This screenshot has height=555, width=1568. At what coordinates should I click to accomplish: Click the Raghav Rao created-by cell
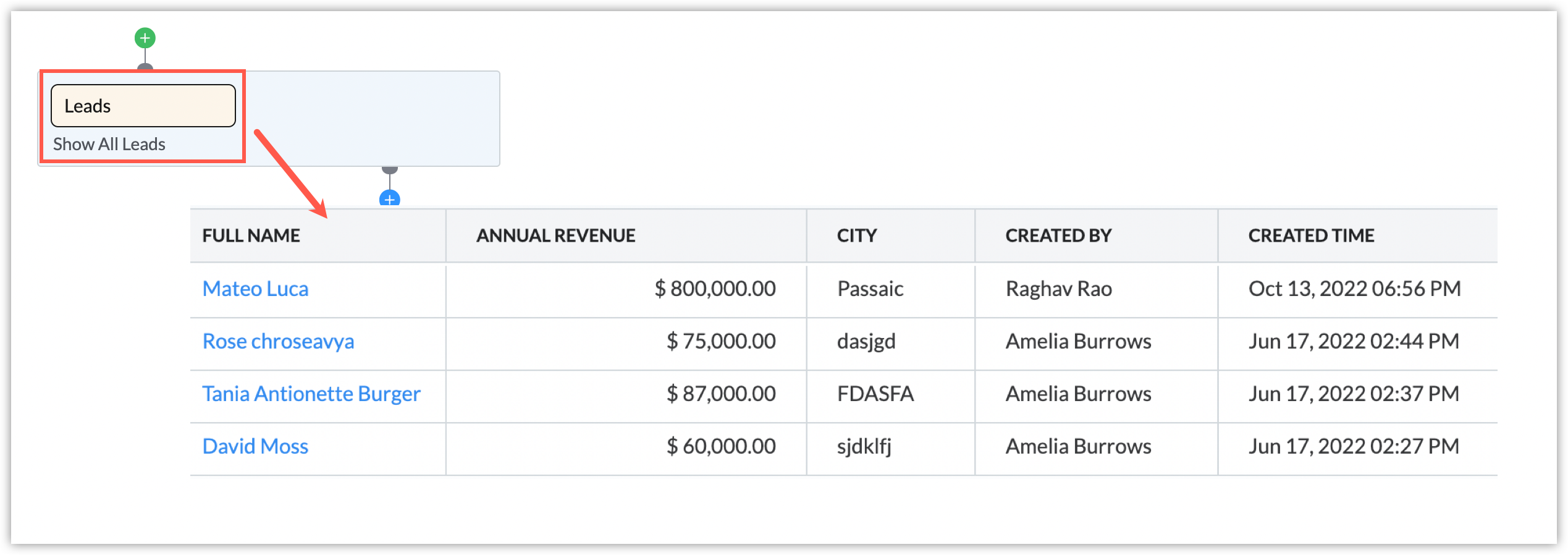click(1058, 289)
